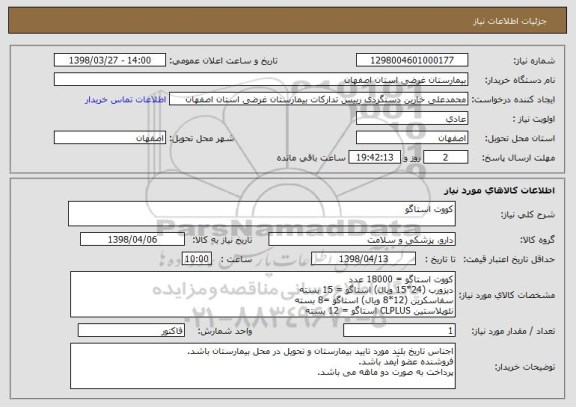Screen dimensions: 576x407
Task: Click the buyer notes text area
Action: [x=263, y=366]
